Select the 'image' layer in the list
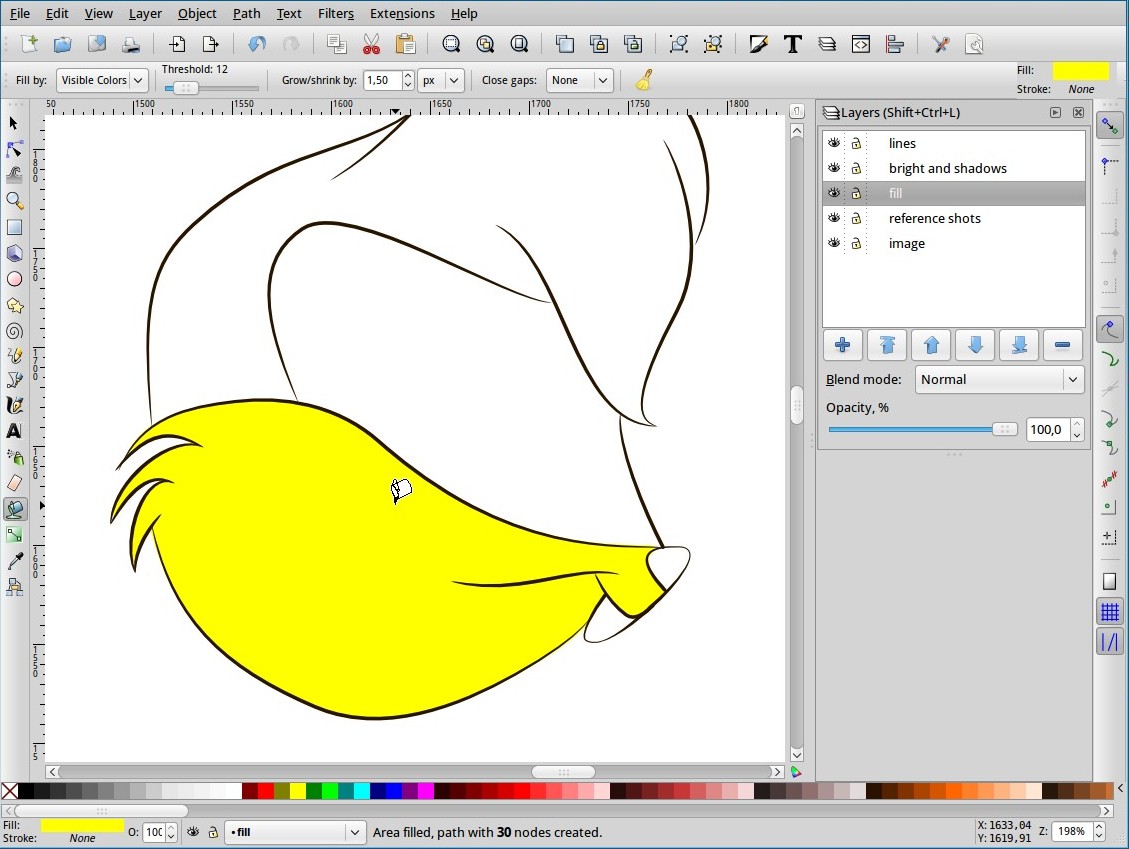Viewport: 1129px width, 849px height. tap(906, 243)
